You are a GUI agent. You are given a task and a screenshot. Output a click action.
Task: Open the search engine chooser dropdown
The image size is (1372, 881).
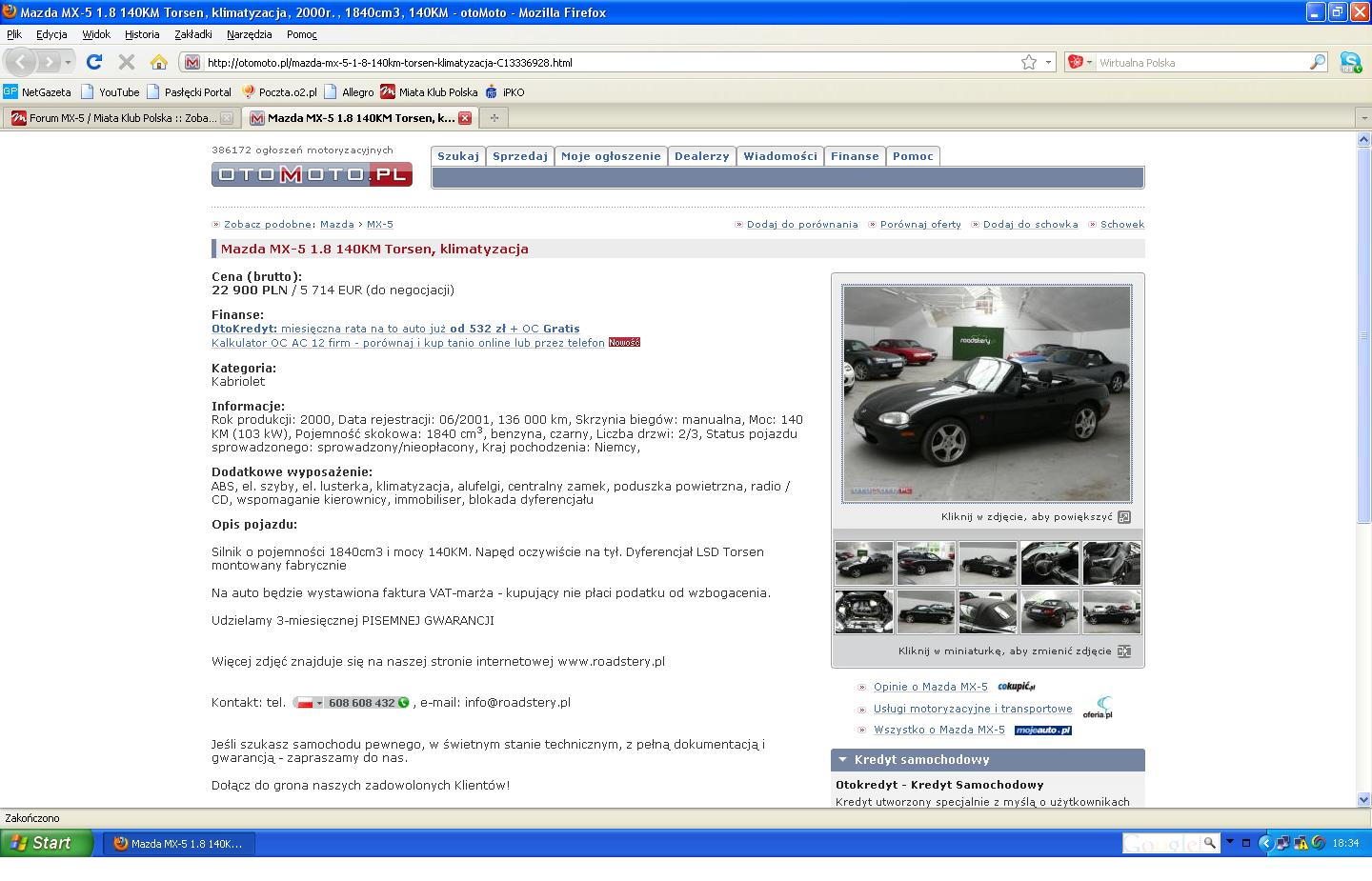click(x=1079, y=62)
